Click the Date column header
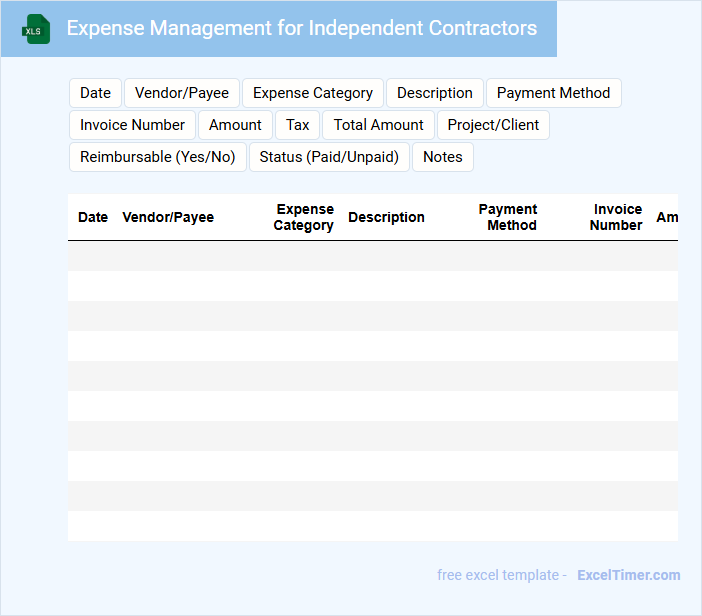702x616 pixels. tap(93, 217)
